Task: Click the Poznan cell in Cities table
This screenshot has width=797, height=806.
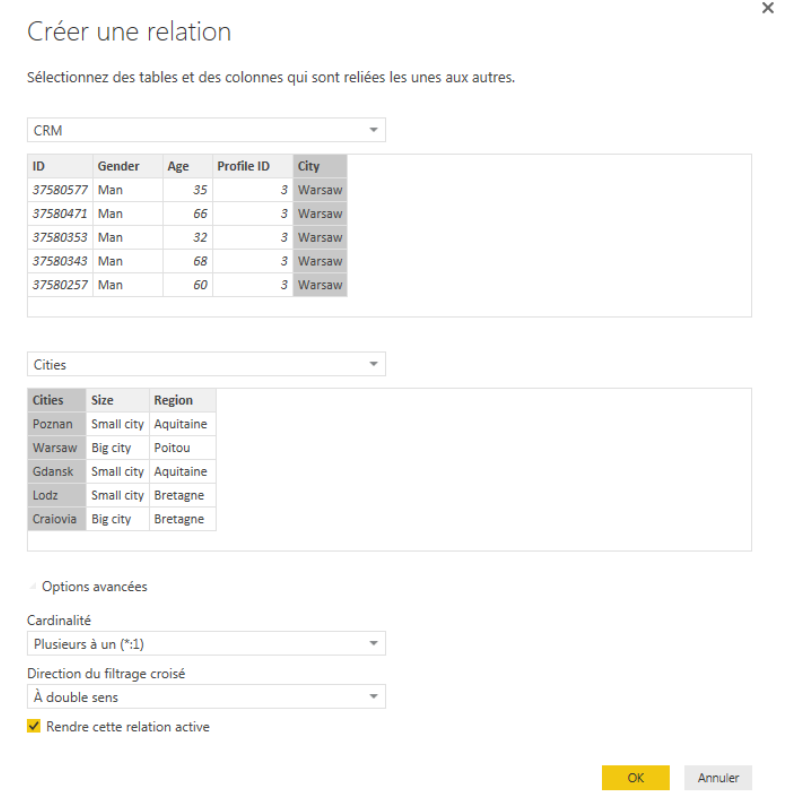Action: point(57,424)
